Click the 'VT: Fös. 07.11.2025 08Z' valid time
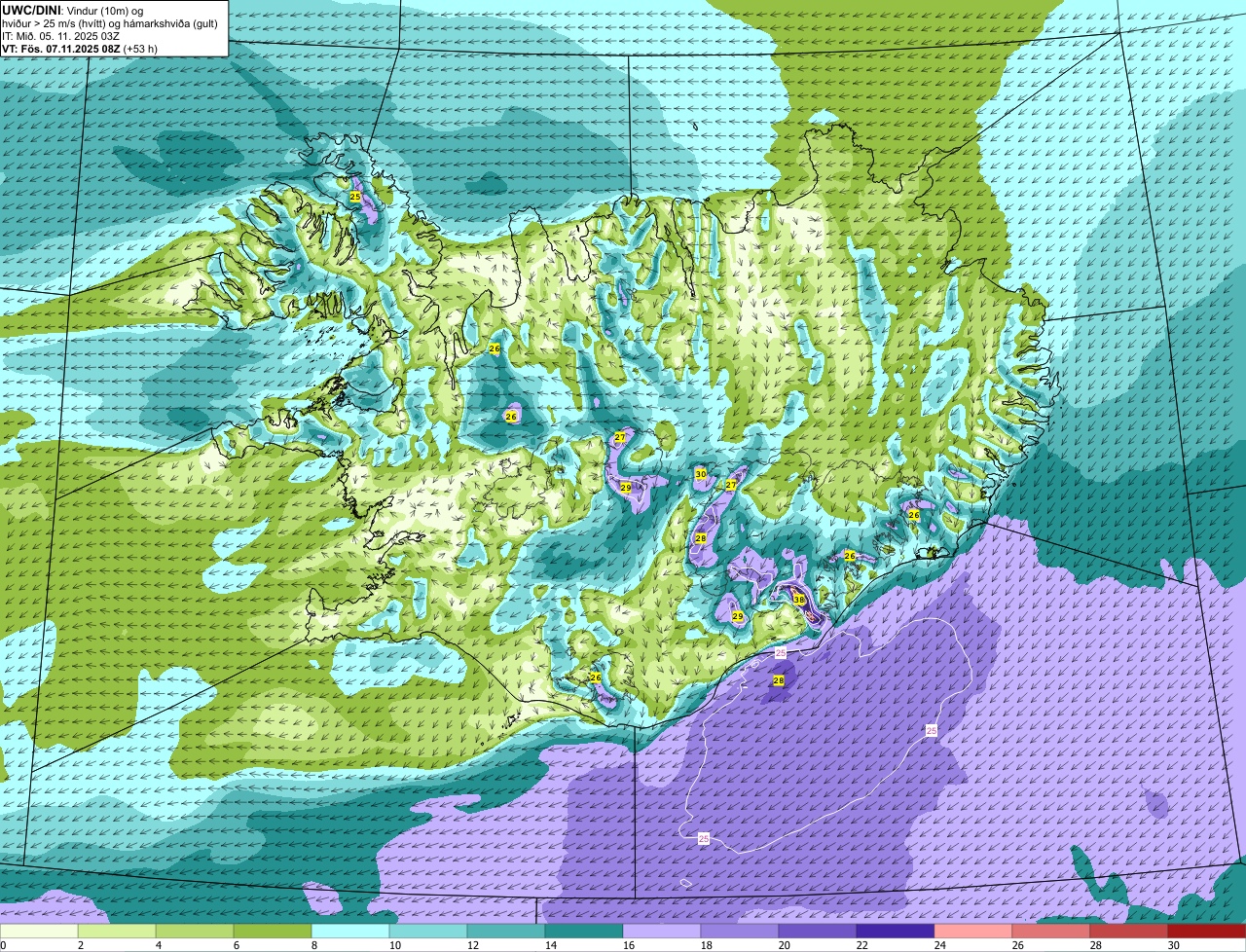Screen dimensions: 1246x952 [61, 49]
